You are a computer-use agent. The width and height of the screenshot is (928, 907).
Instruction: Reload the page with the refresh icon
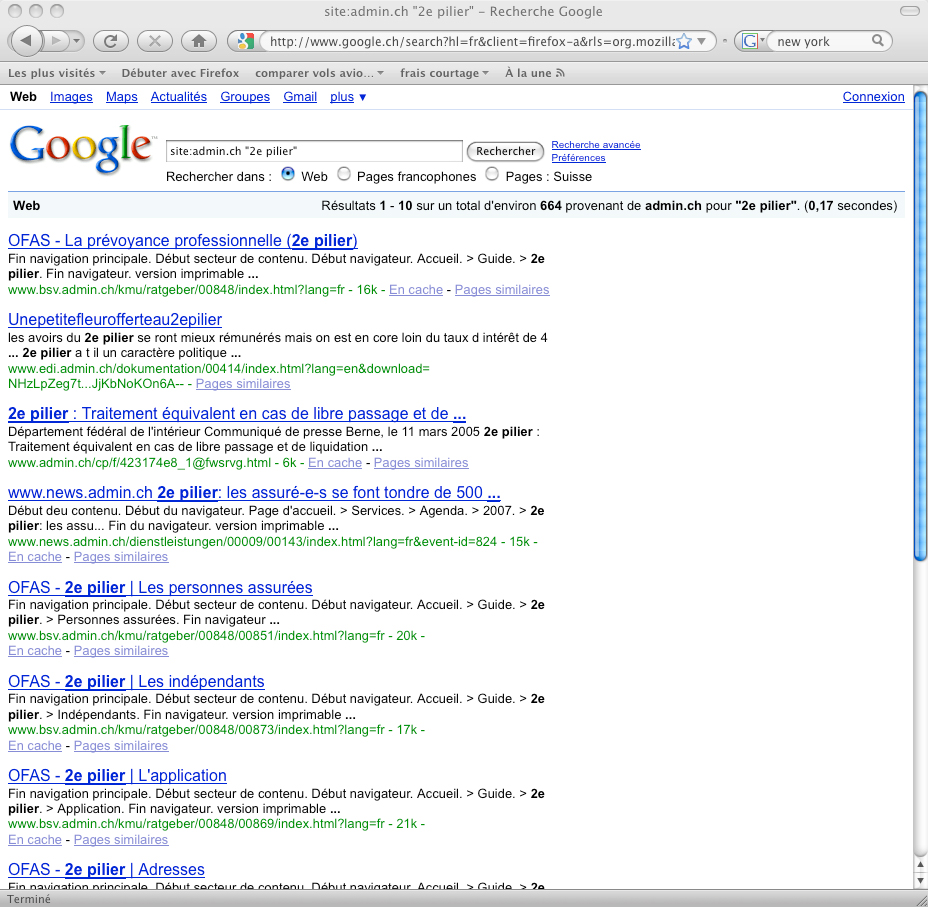click(111, 41)
